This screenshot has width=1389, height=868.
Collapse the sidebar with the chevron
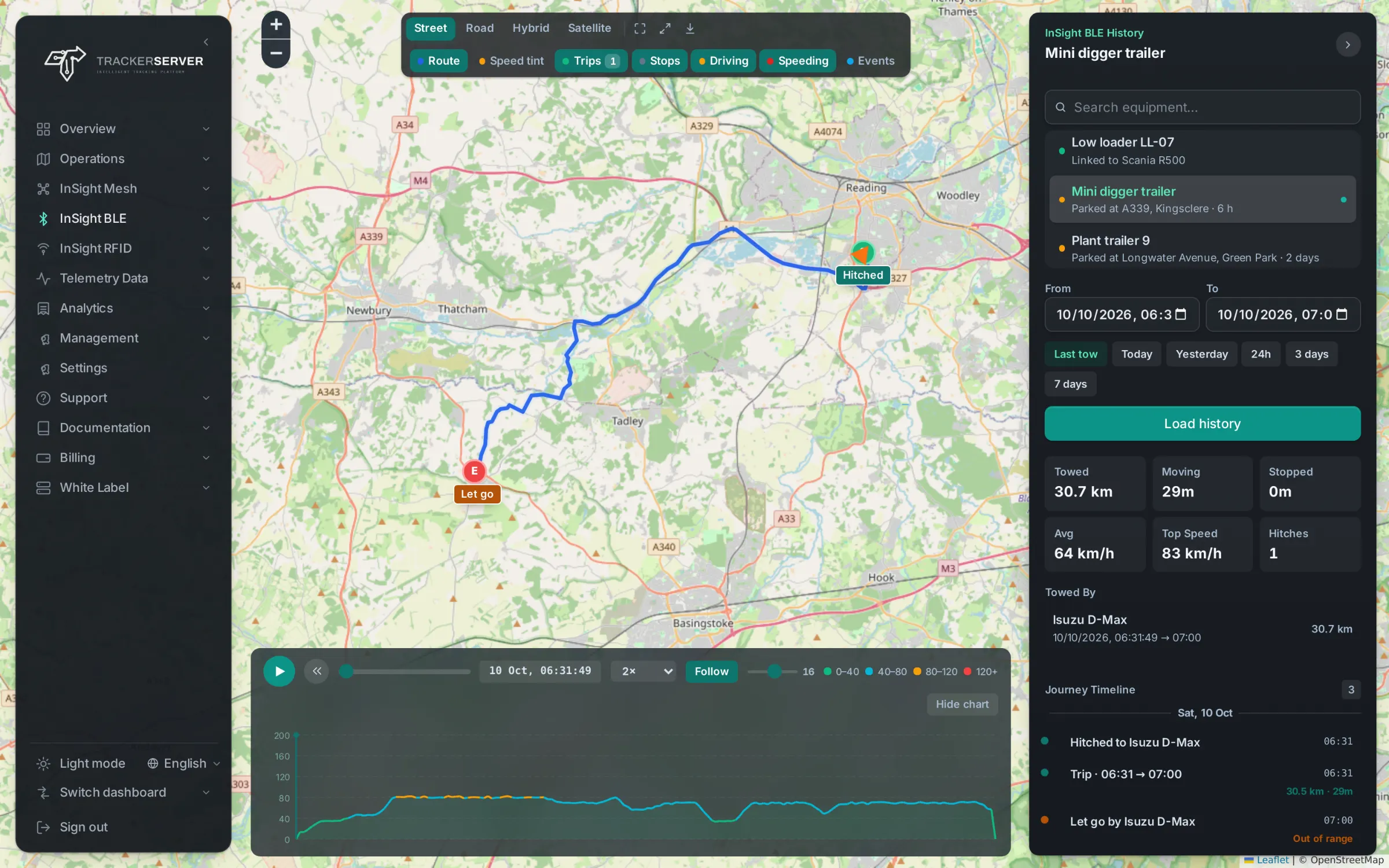click(x=206, y=42)
